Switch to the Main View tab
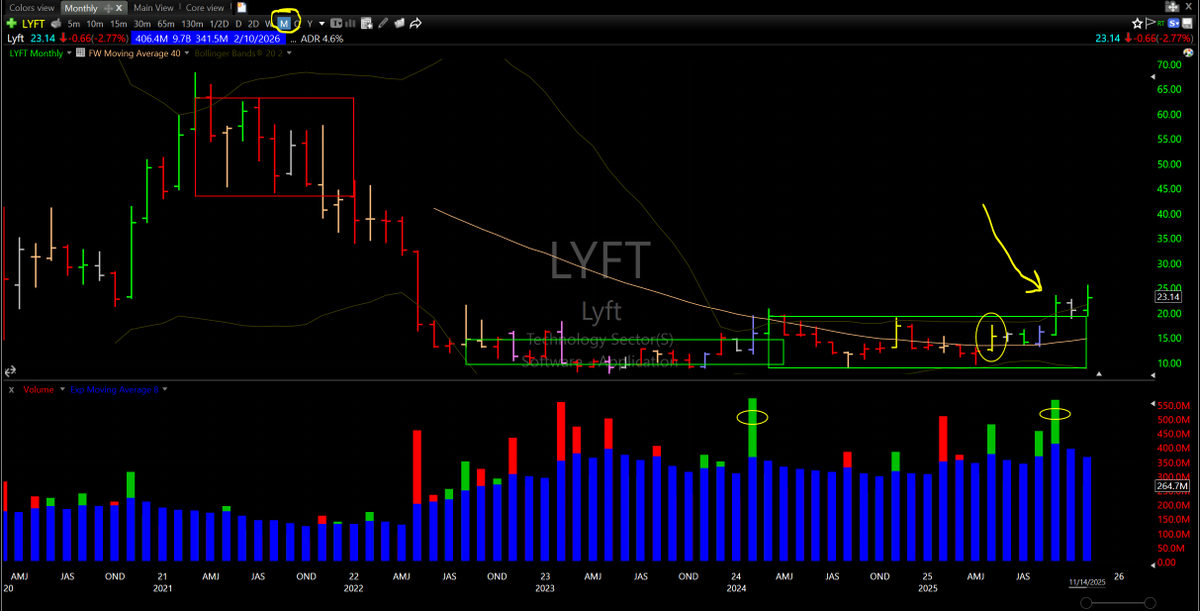 (153, 8)
